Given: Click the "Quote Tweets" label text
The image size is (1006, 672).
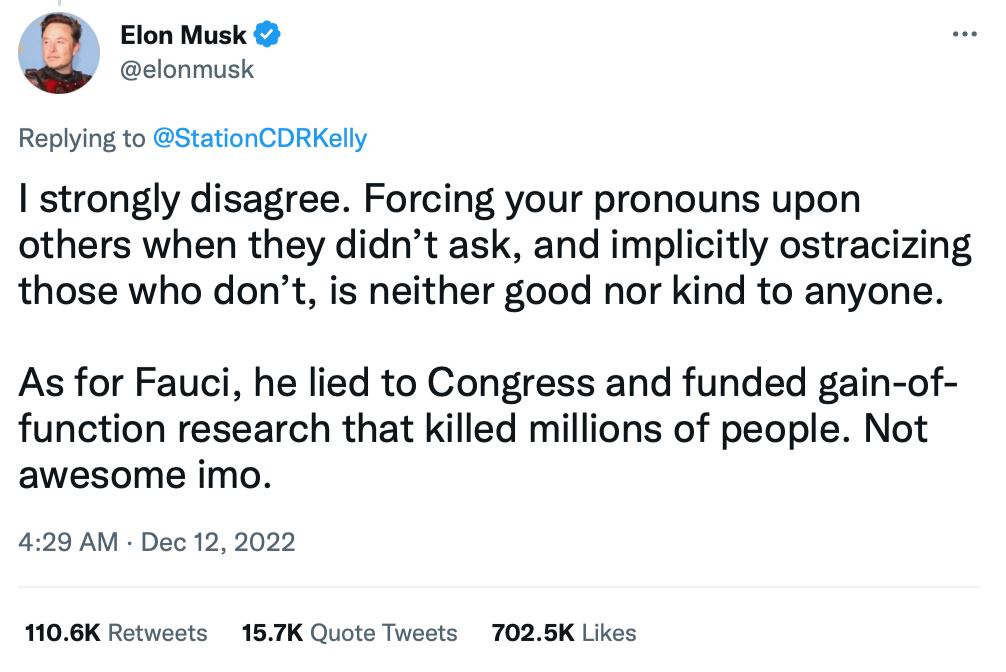Looking at the screenshot, I should click(383, 632).
